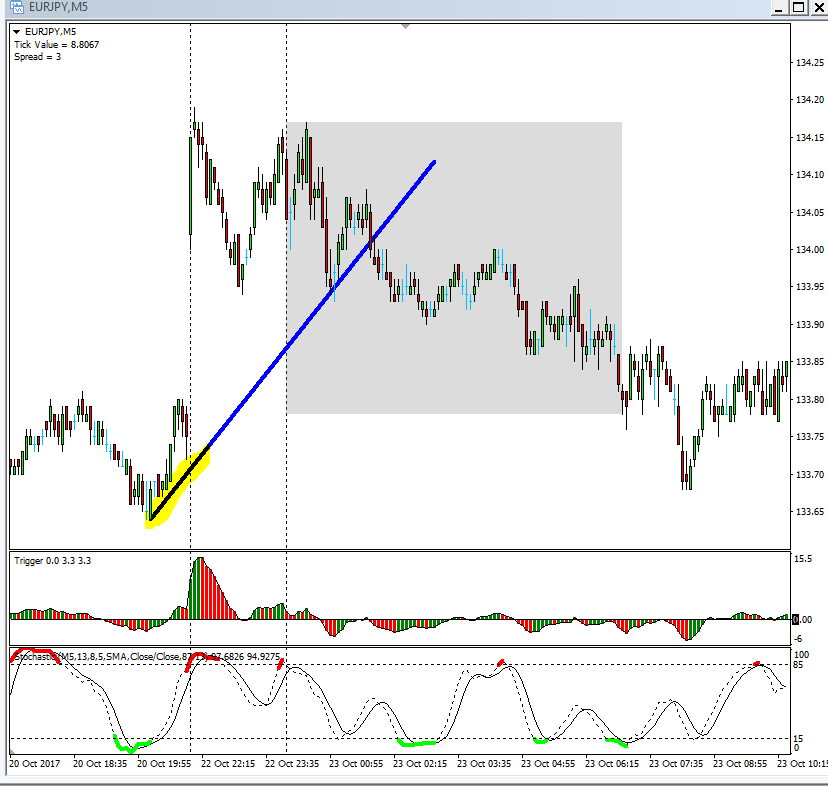
Task: Click the 15.5 value on the Trigger scale
Action: point(802,560)
